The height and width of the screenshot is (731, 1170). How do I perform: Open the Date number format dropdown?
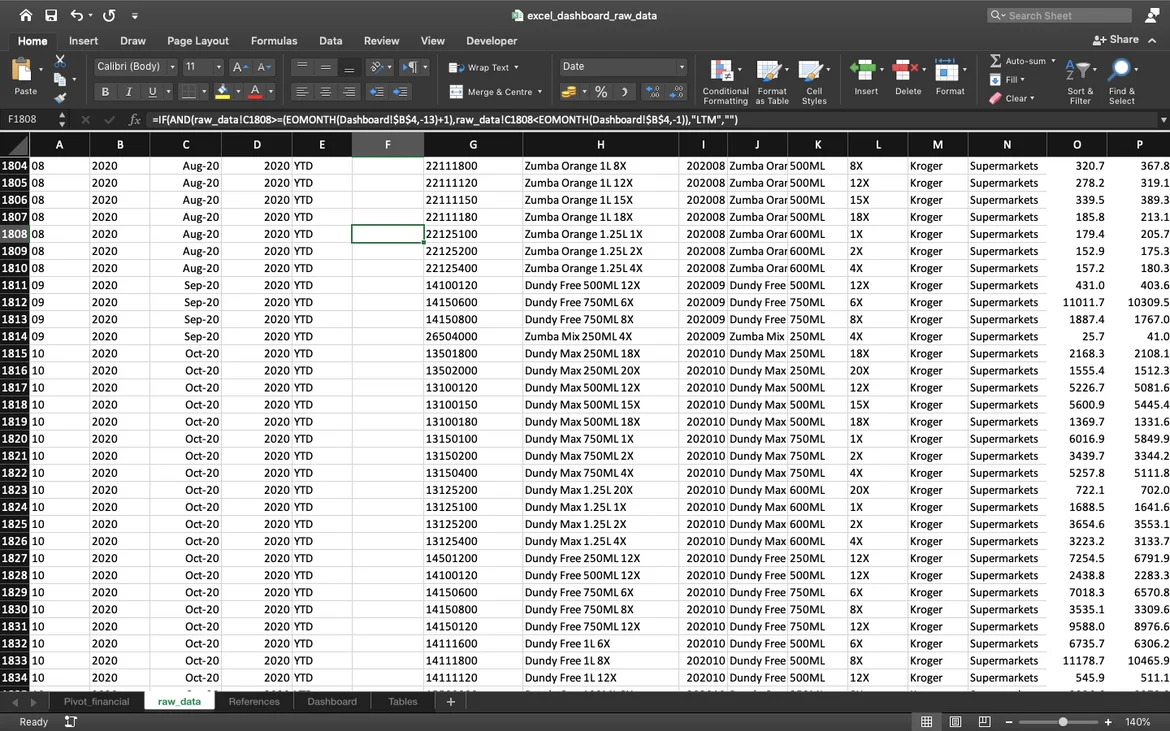click(682, 67)
